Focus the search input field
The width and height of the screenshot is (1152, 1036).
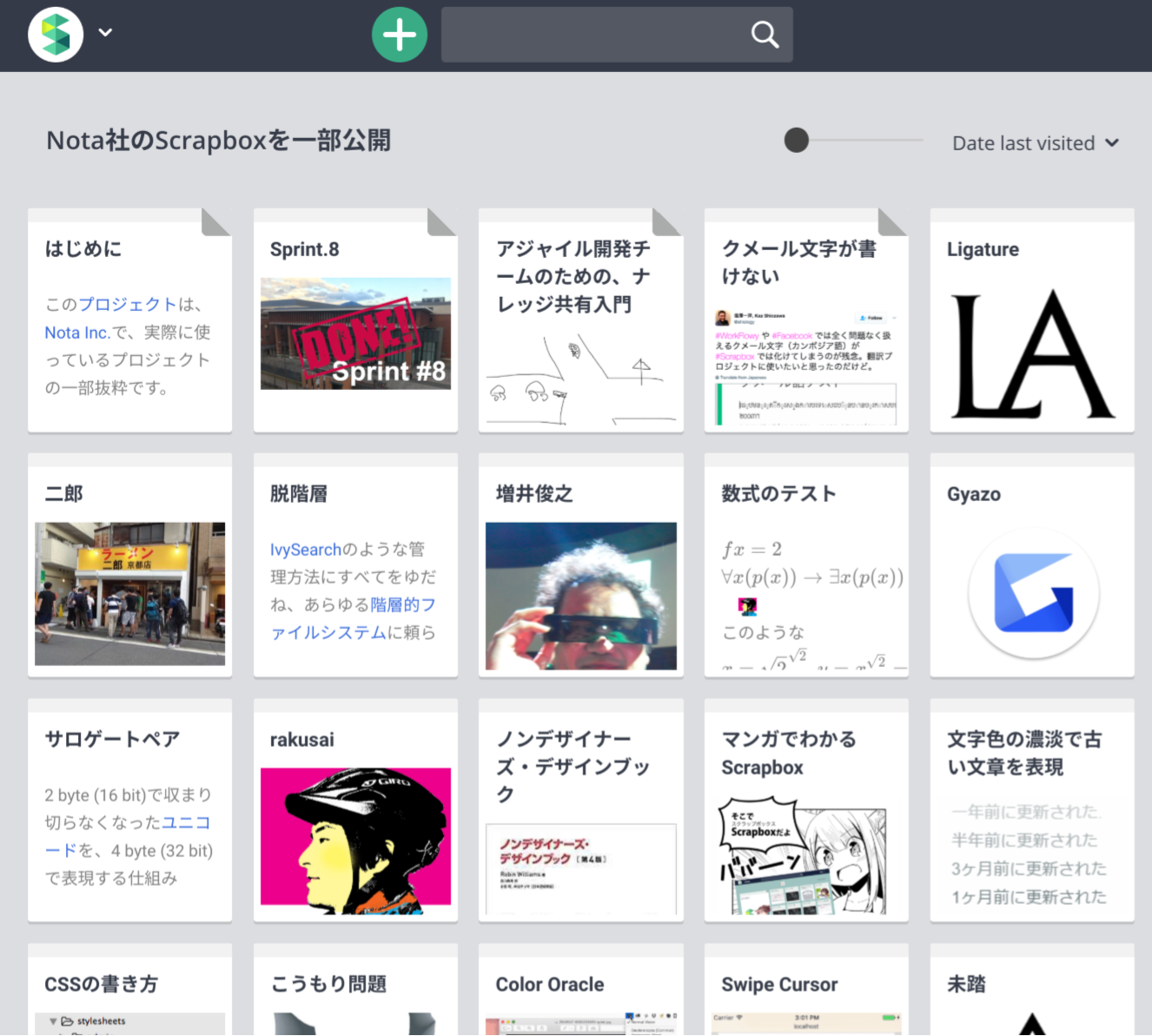617,35
